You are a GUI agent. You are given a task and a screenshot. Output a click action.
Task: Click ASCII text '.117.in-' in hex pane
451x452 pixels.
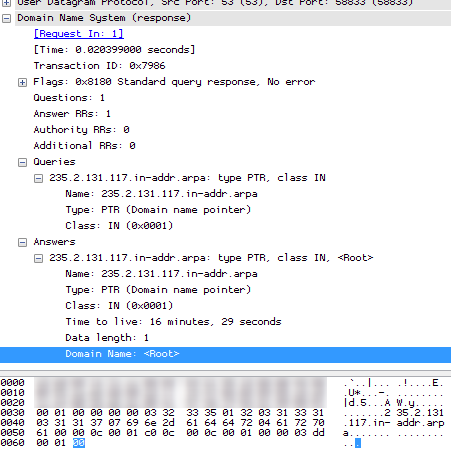pyautogui.click(x=366, y=423)
